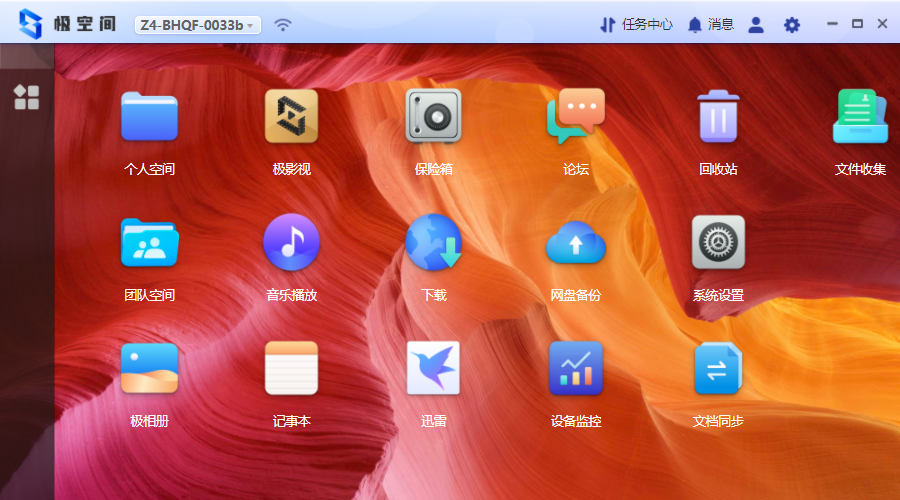Viewport: 900px width, 500px height.
Task: Expand the Z4-BHQF-0033b device dropdown
Action: (x=197, y=25)
